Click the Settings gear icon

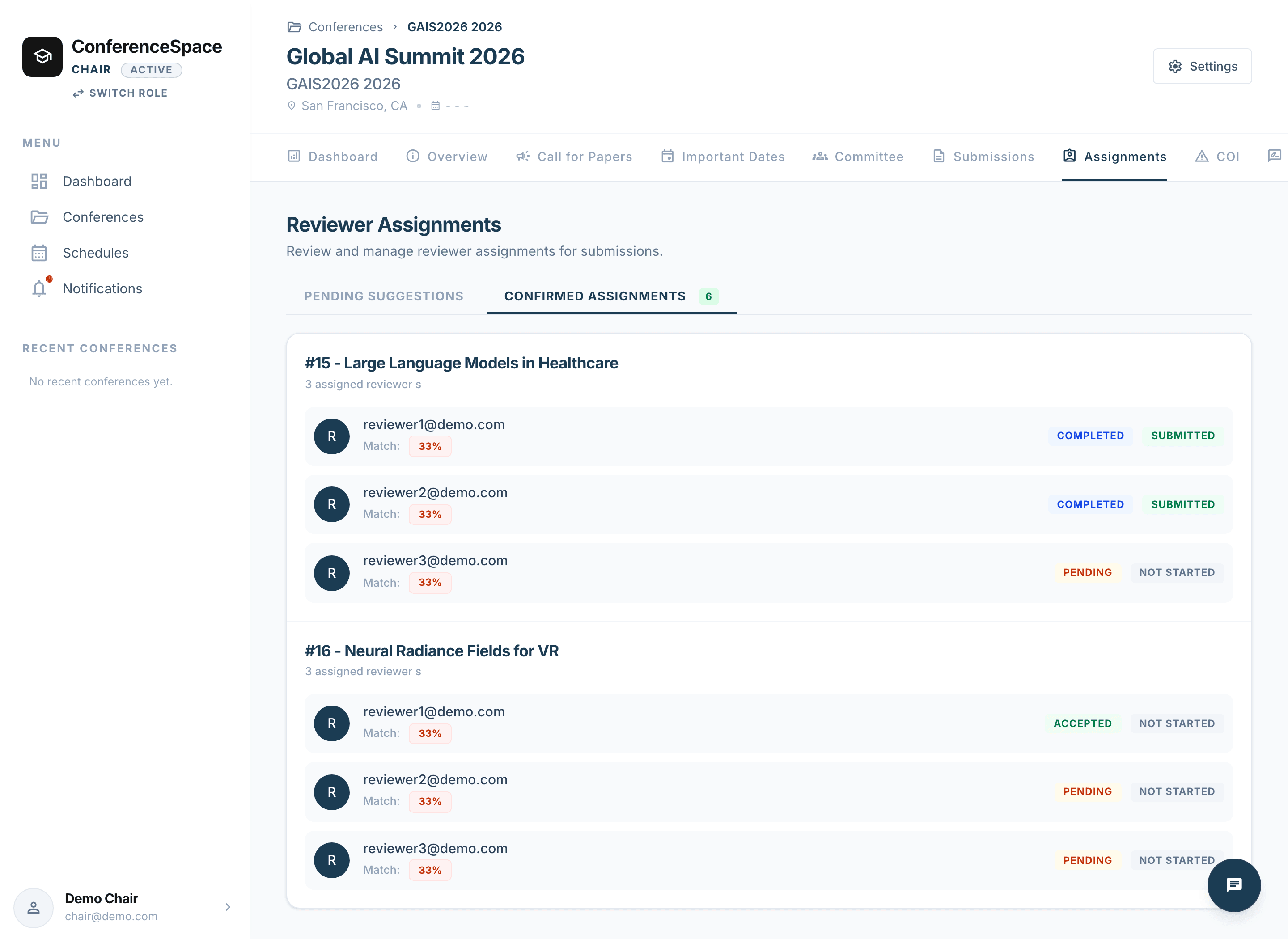[x=1175, y=67]
